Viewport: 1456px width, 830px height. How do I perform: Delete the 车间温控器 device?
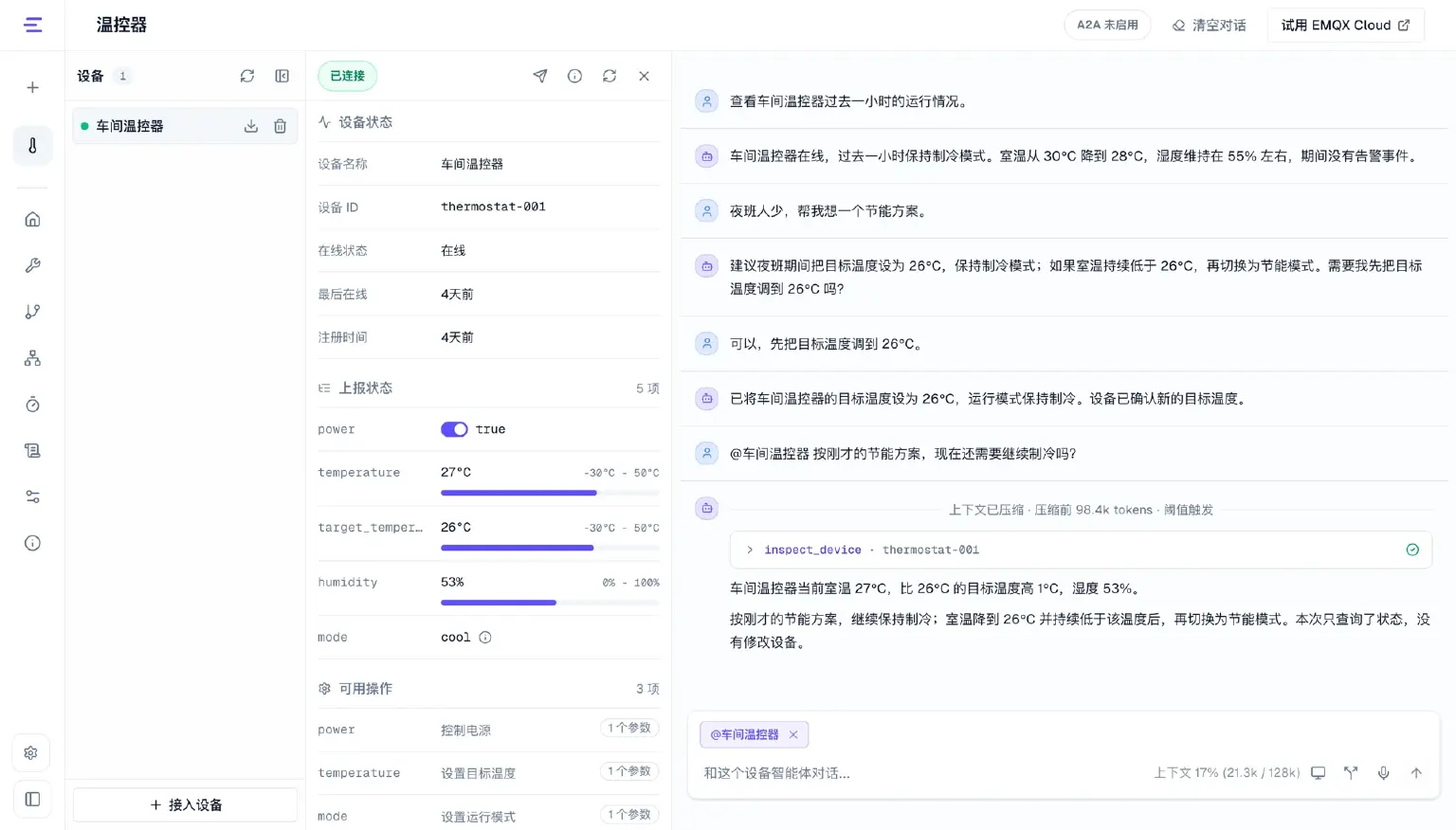click(281, 126)
